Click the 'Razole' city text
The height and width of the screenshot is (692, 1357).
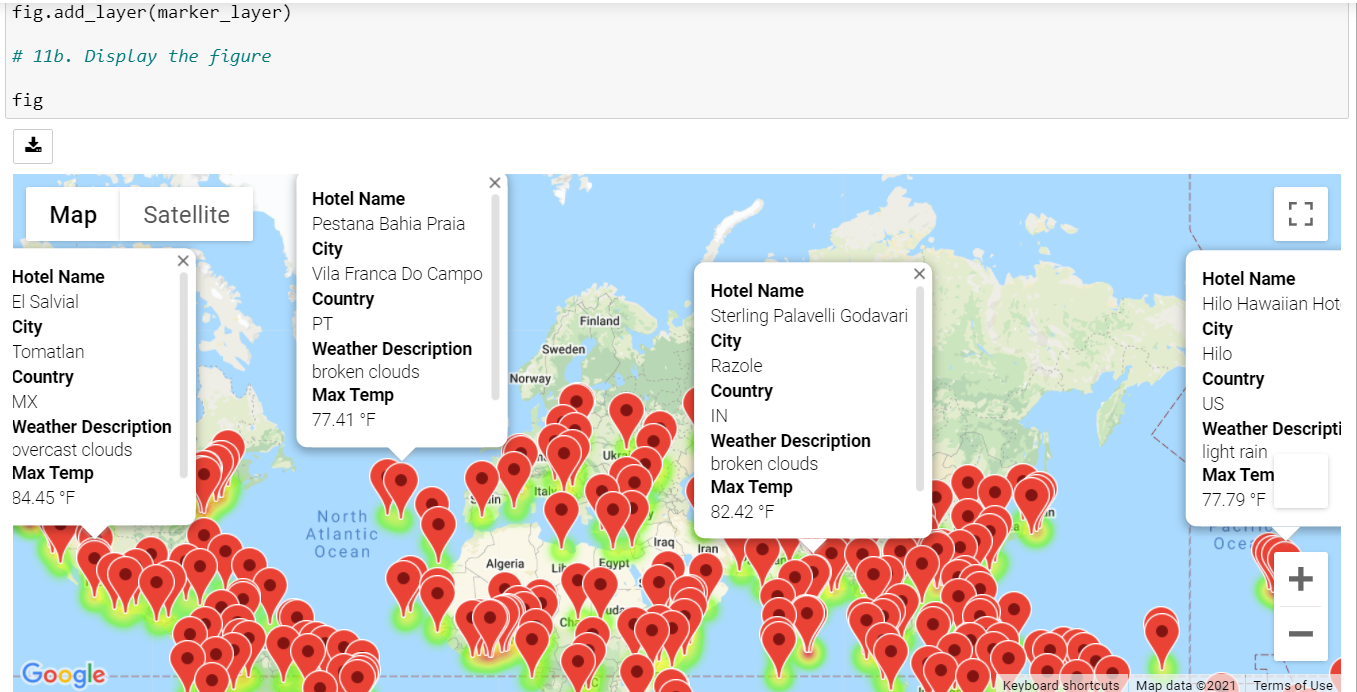(x=737, y=366)
